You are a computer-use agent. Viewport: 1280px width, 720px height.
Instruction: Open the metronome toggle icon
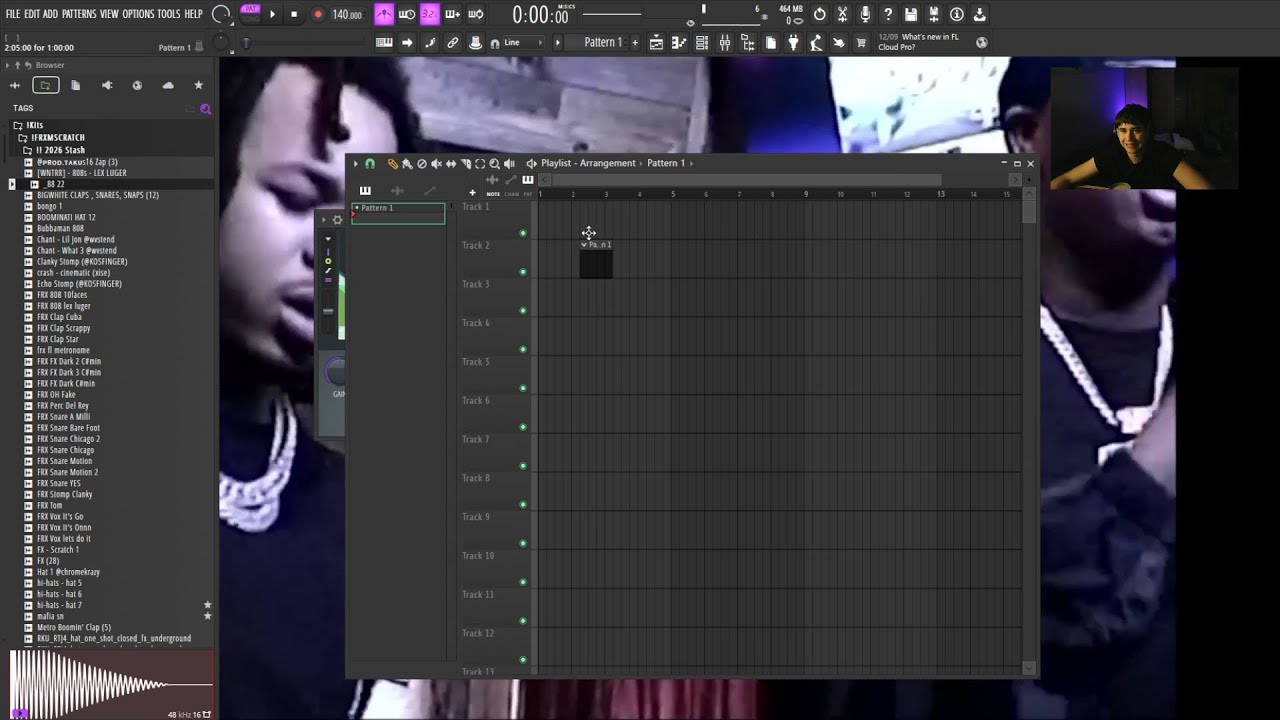384,14
